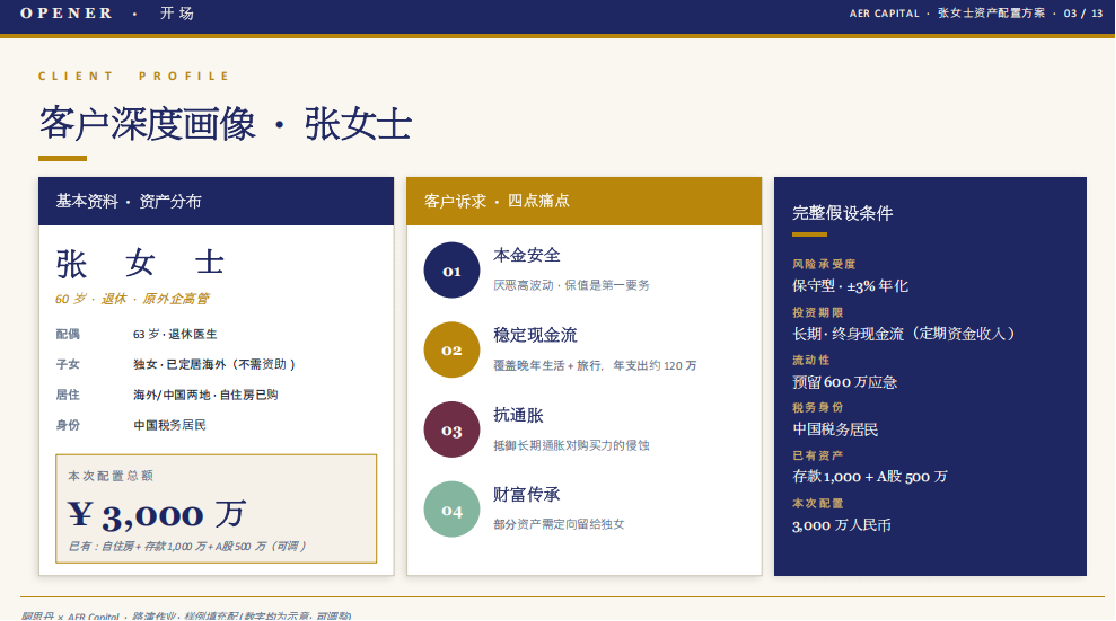Screen dimensions: 1116x621
Task: Click the 03 / 13 page indicator
Action: (1083, 13)
